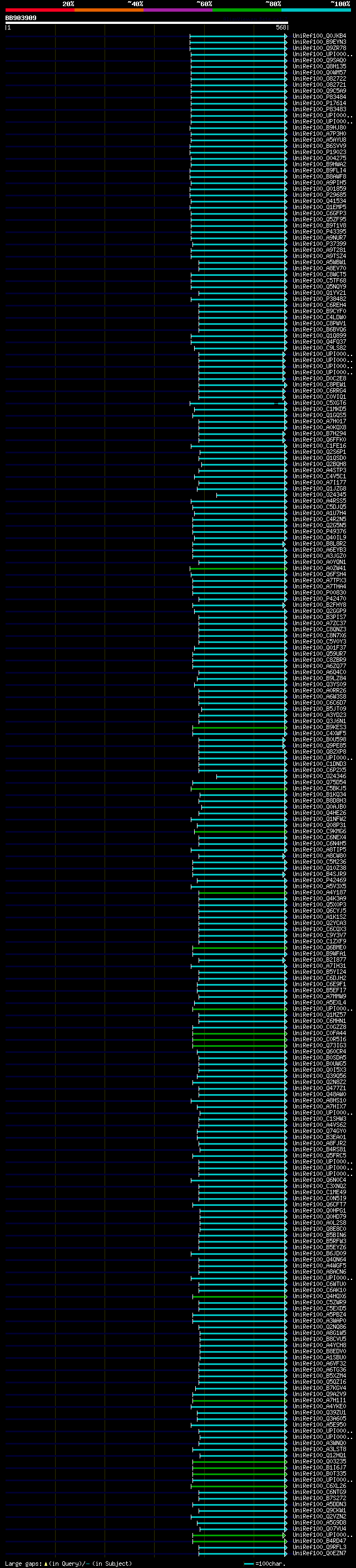356x1568 pixels.
Task: Select the UniRef100_P83484 entry
Action: click(319, 97)
